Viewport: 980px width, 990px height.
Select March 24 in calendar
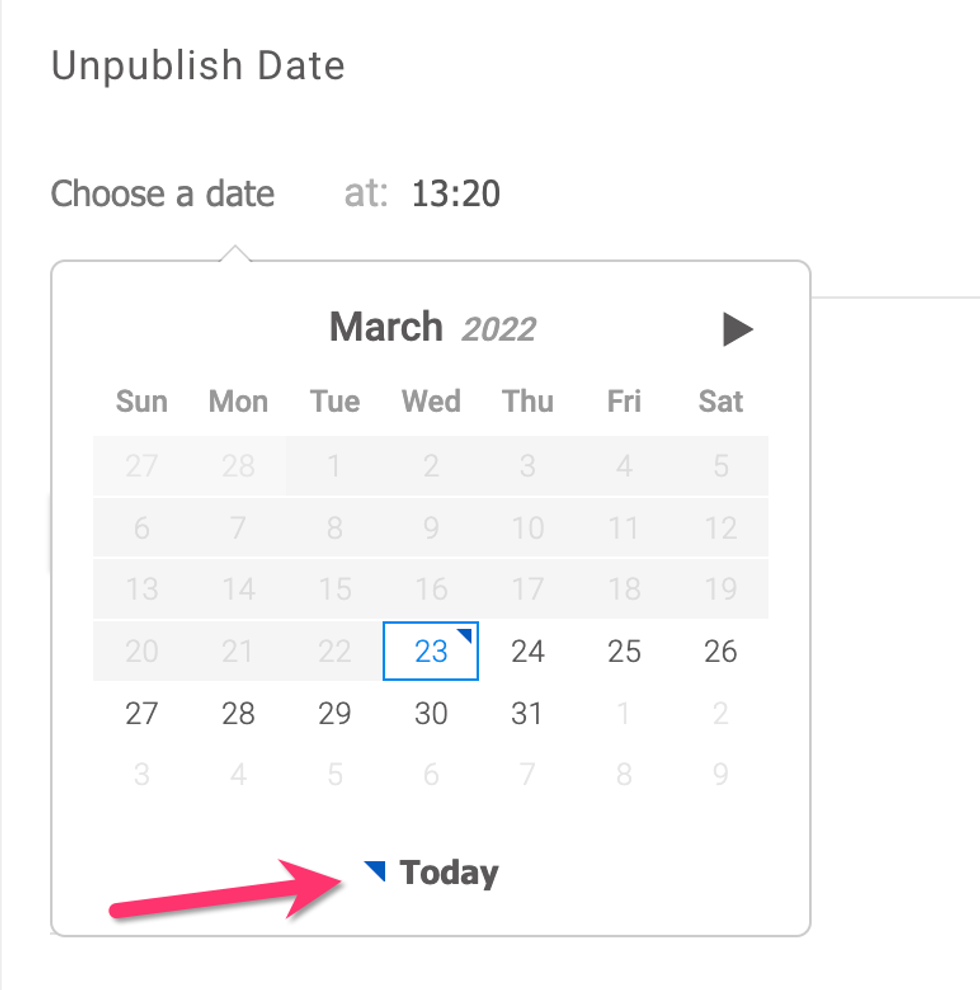pos(527,651)
